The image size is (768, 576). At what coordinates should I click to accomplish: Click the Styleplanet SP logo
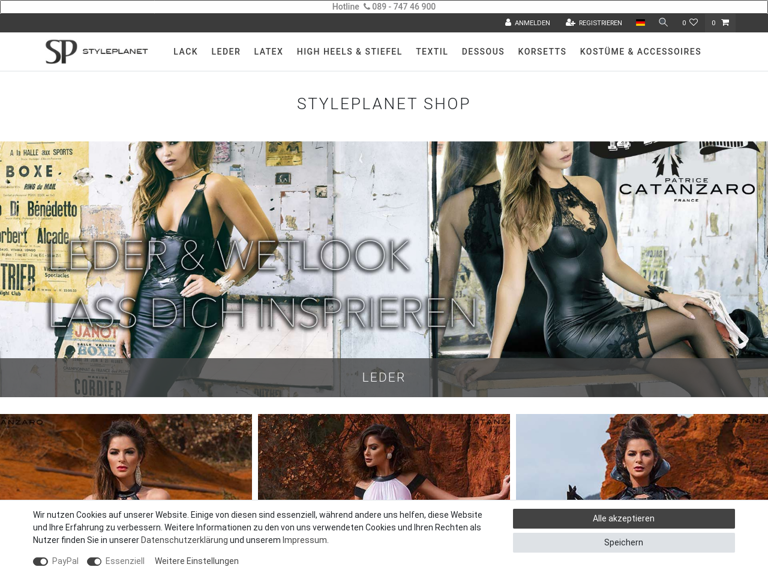coord(96,51)
